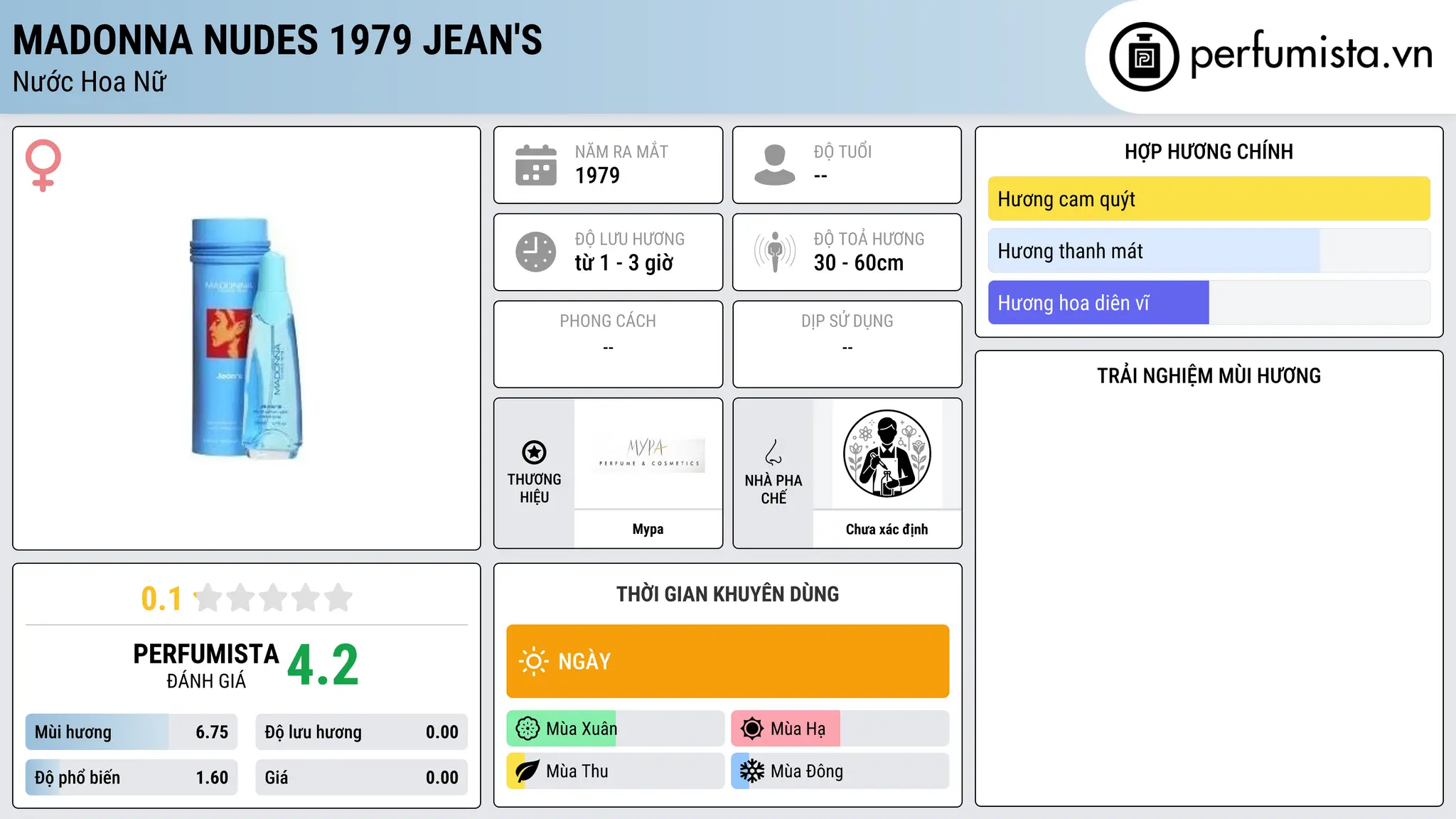Screen dimensions: 1456x819
Task: Click the pink female gender symbol
Action: [x=43, y=165]
